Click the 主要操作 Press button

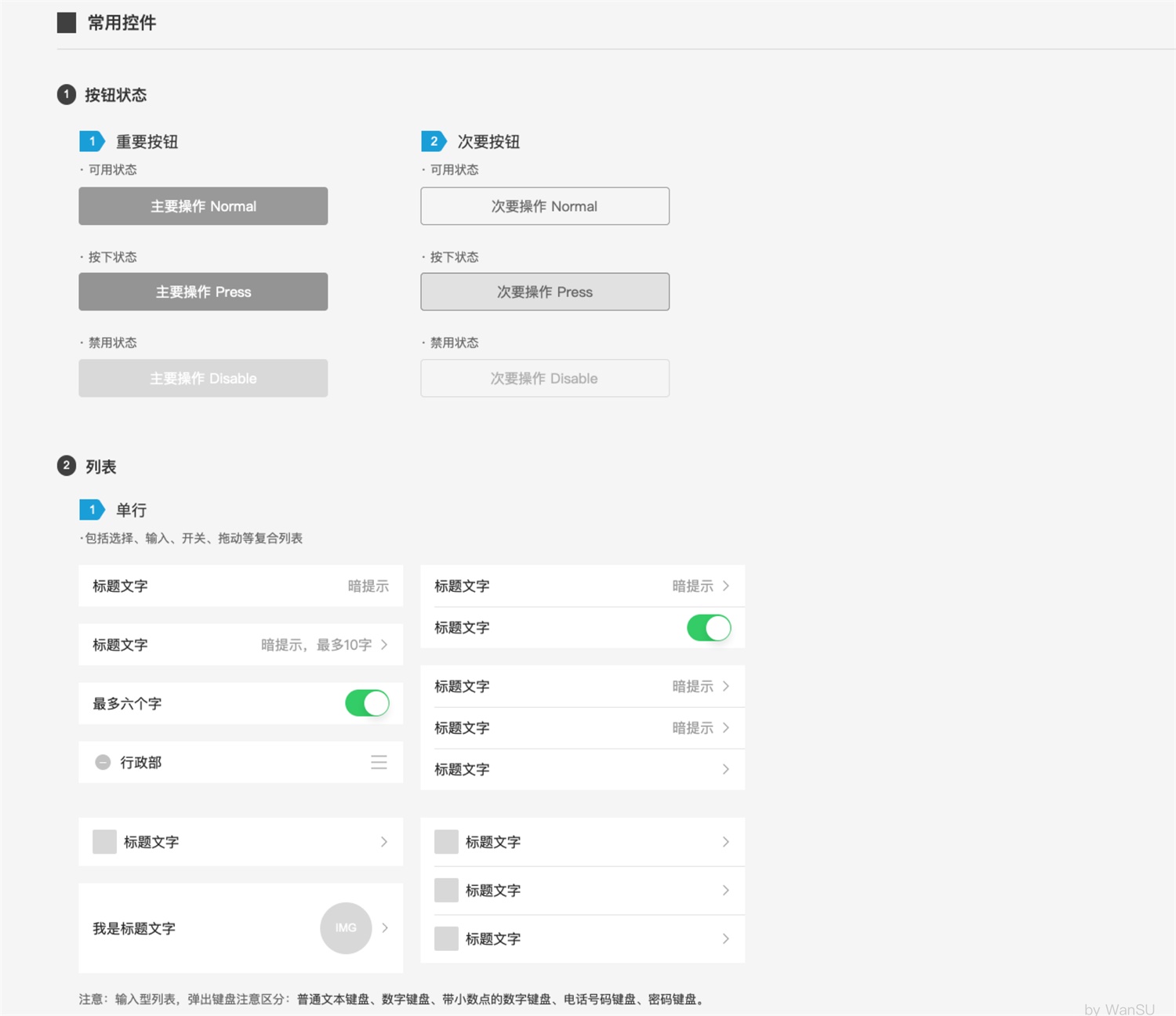[x=203, y=292]
